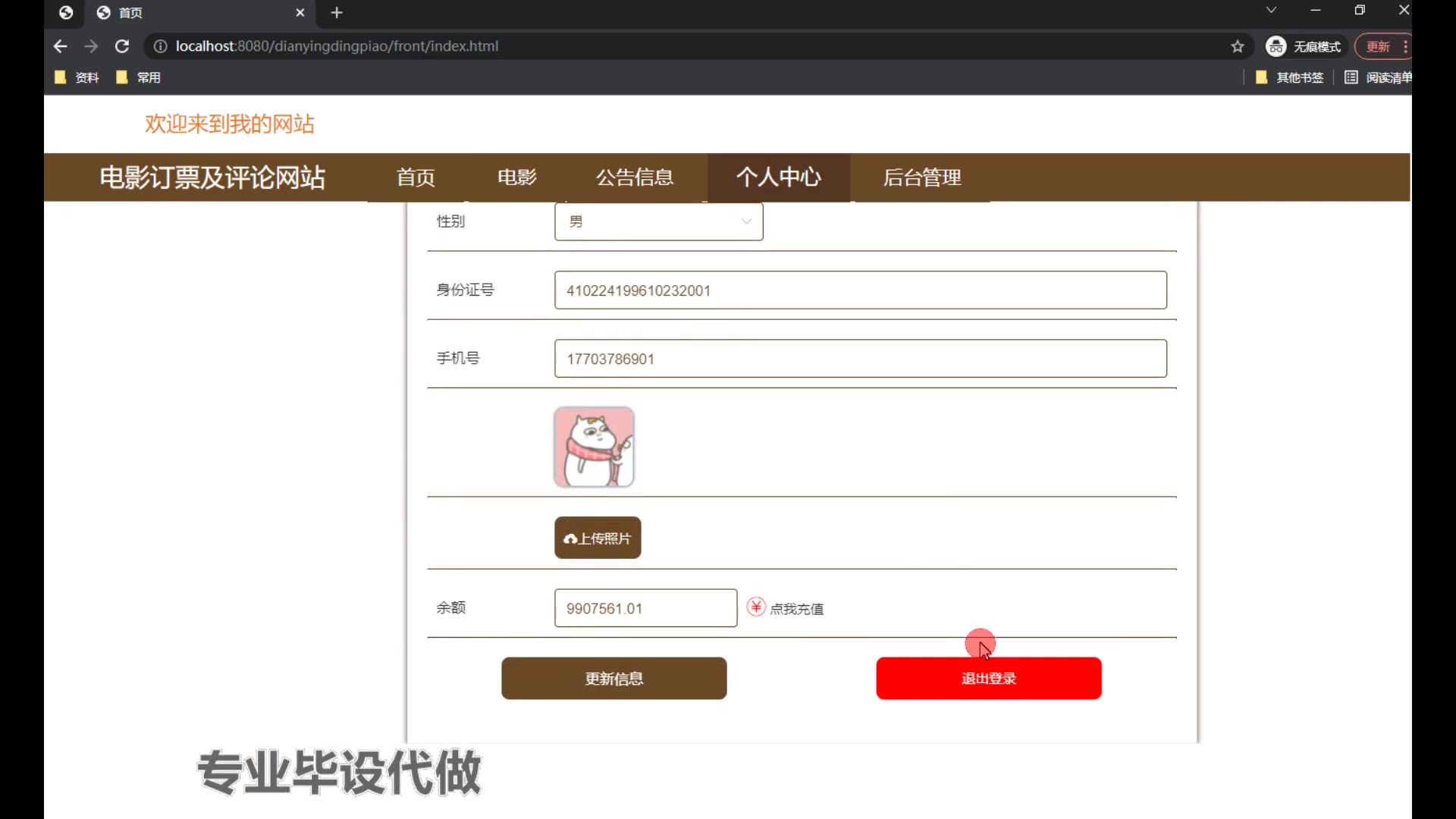Click the 更新信息 button
1456x819 pixels.
[x=613, y=678]
